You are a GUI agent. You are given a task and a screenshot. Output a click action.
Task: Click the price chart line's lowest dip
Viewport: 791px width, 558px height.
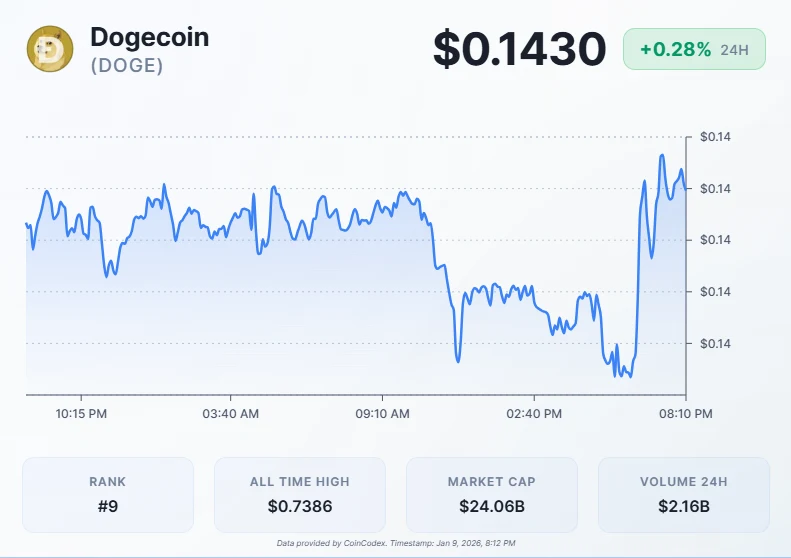pos(629,376)
